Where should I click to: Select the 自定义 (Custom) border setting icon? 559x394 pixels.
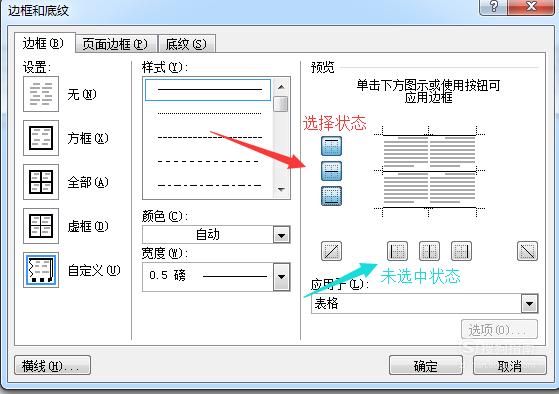pyautogui.click(x=41, y=270)
